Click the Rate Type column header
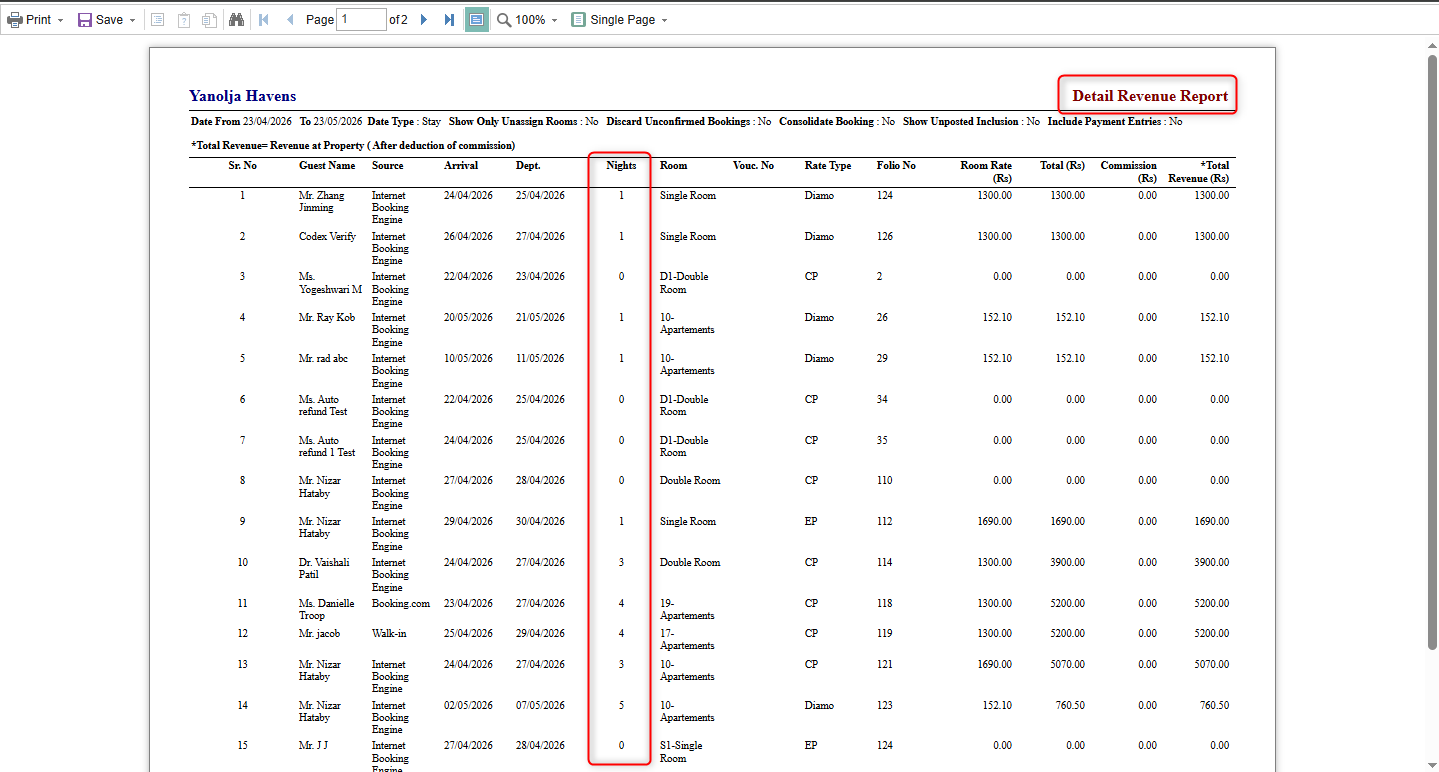Viewport: 1439px width, 772px height. [x=828, y=166]
